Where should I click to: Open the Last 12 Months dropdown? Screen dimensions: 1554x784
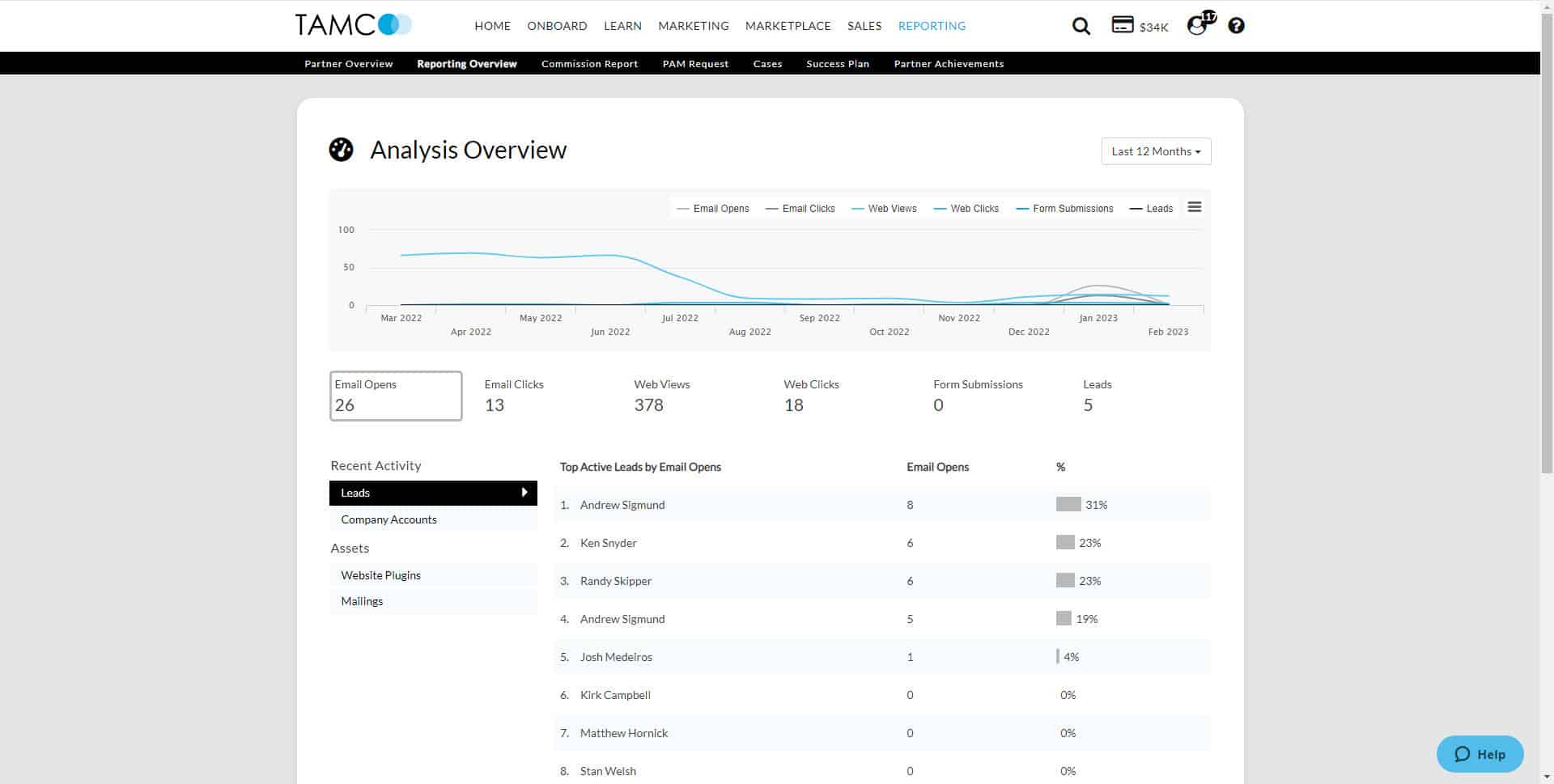(1155, 151)
